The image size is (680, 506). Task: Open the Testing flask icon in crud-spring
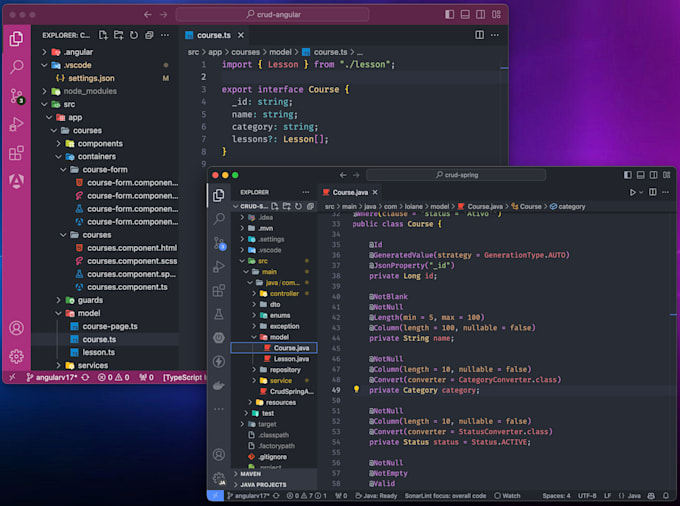218,314
